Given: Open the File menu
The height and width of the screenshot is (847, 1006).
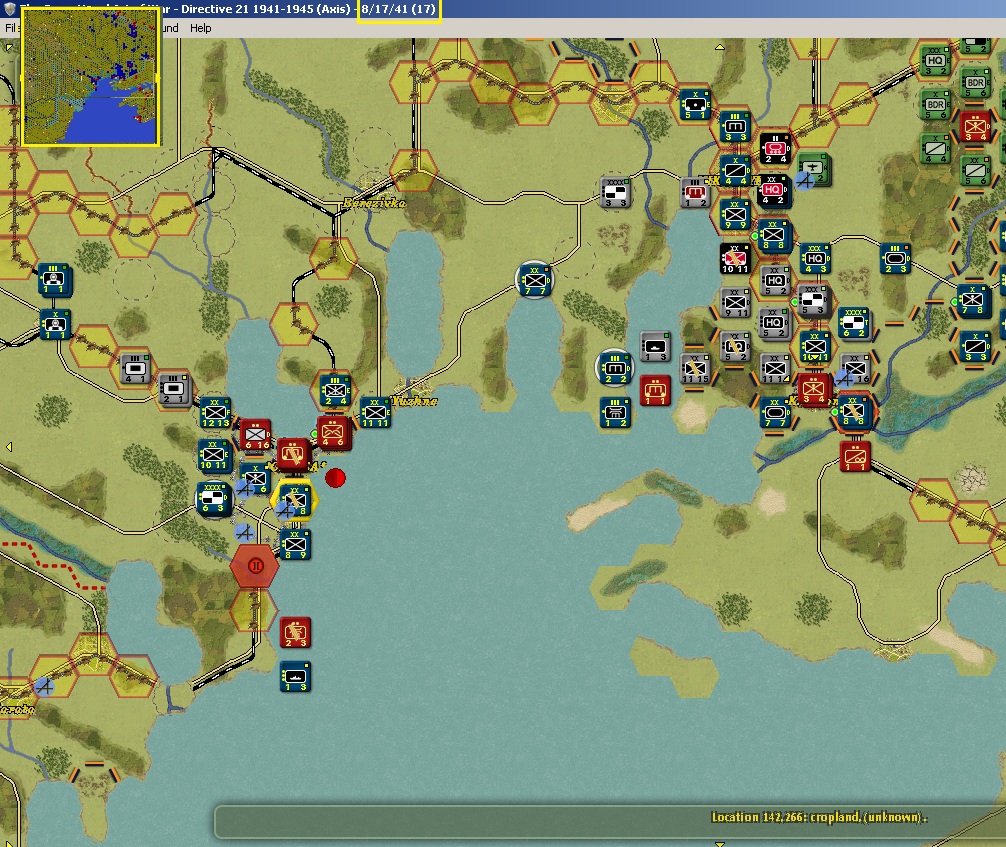Looking at the screenshot, I should 10,28.
